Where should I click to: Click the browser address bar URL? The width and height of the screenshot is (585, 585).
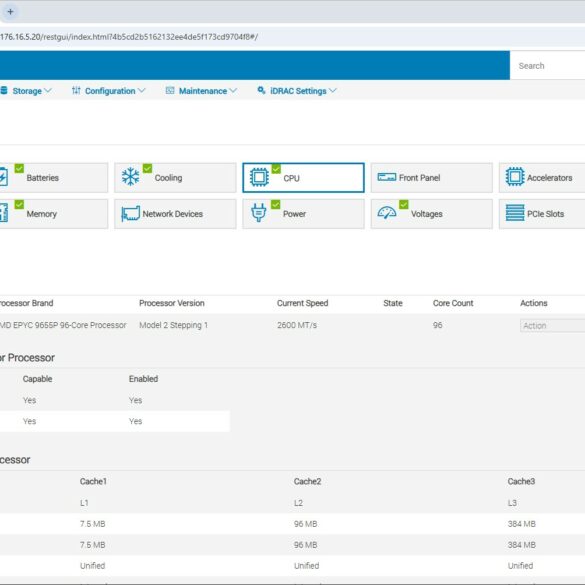(x=129, y=37)
